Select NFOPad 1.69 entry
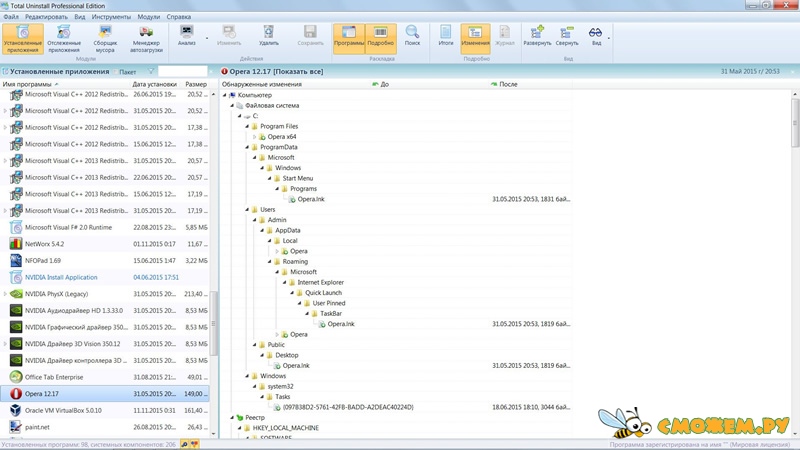Screen dimensions: 800x450 (x=105, y=261)
